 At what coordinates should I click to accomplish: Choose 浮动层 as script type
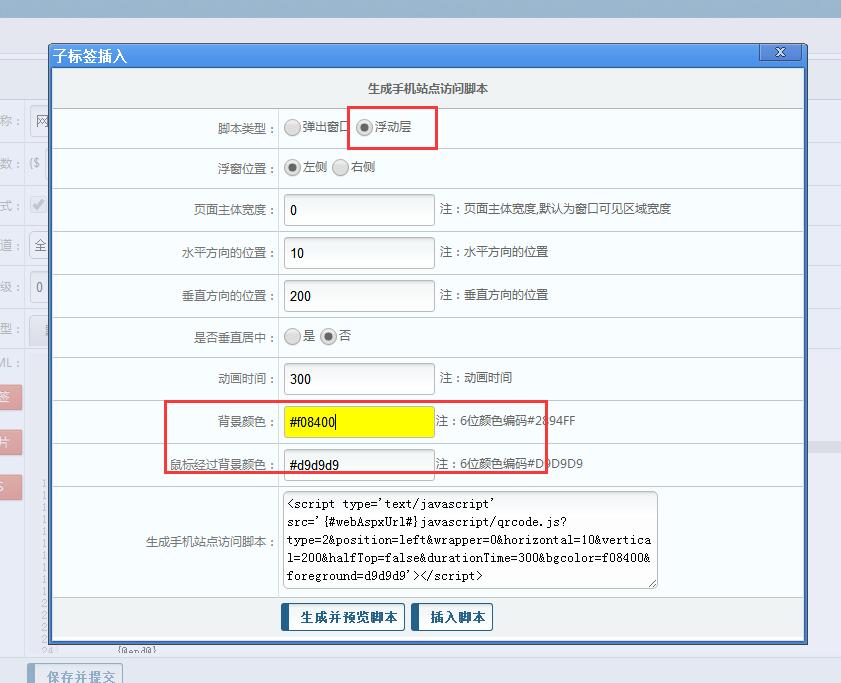point(365,128)
